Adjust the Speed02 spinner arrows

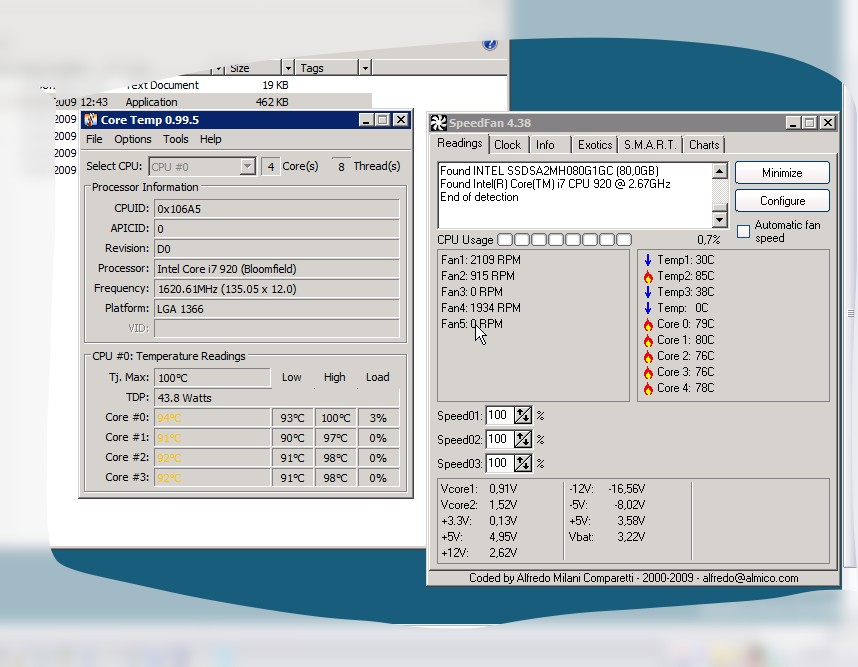point(523,439)
